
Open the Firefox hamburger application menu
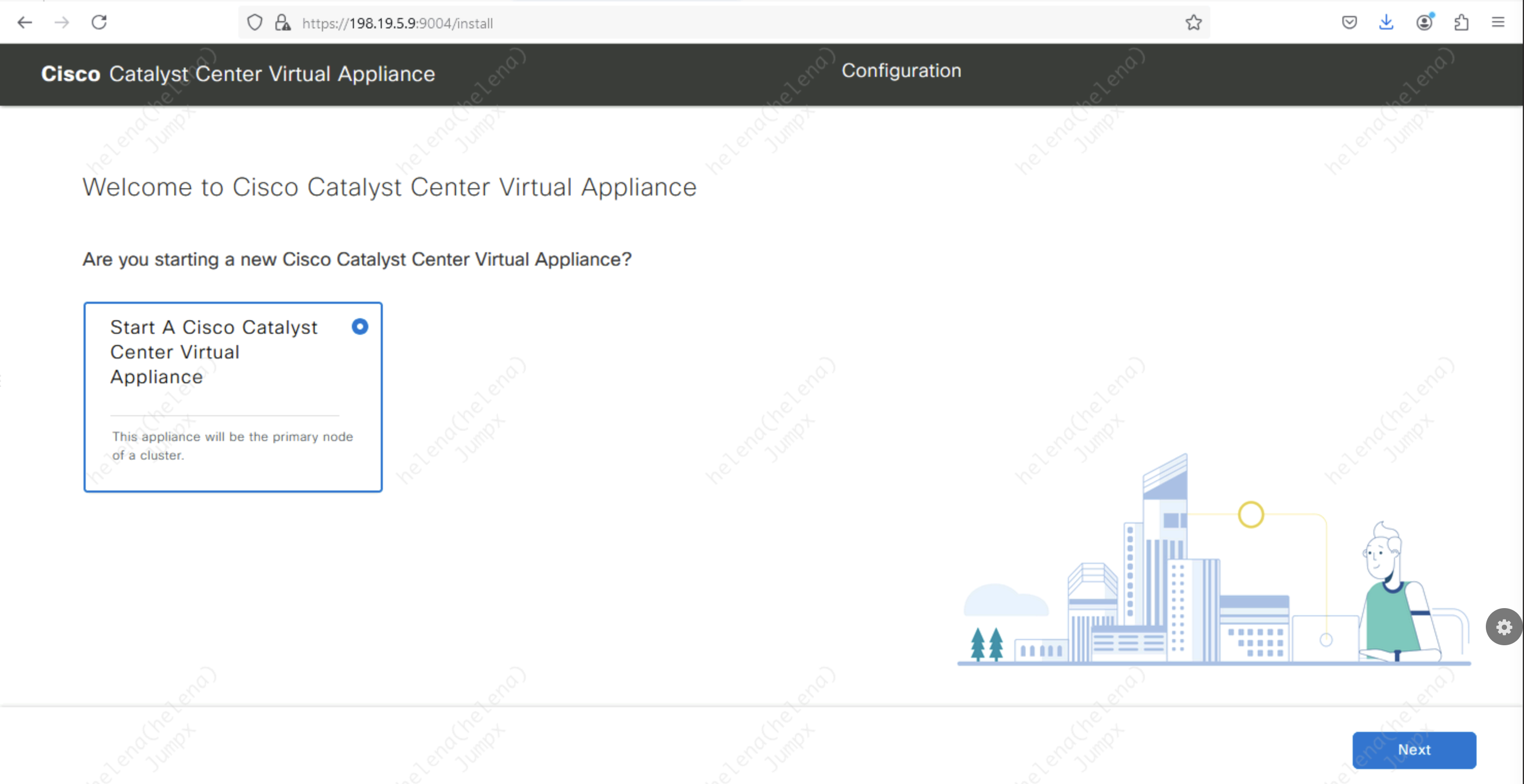[1498, 23]
